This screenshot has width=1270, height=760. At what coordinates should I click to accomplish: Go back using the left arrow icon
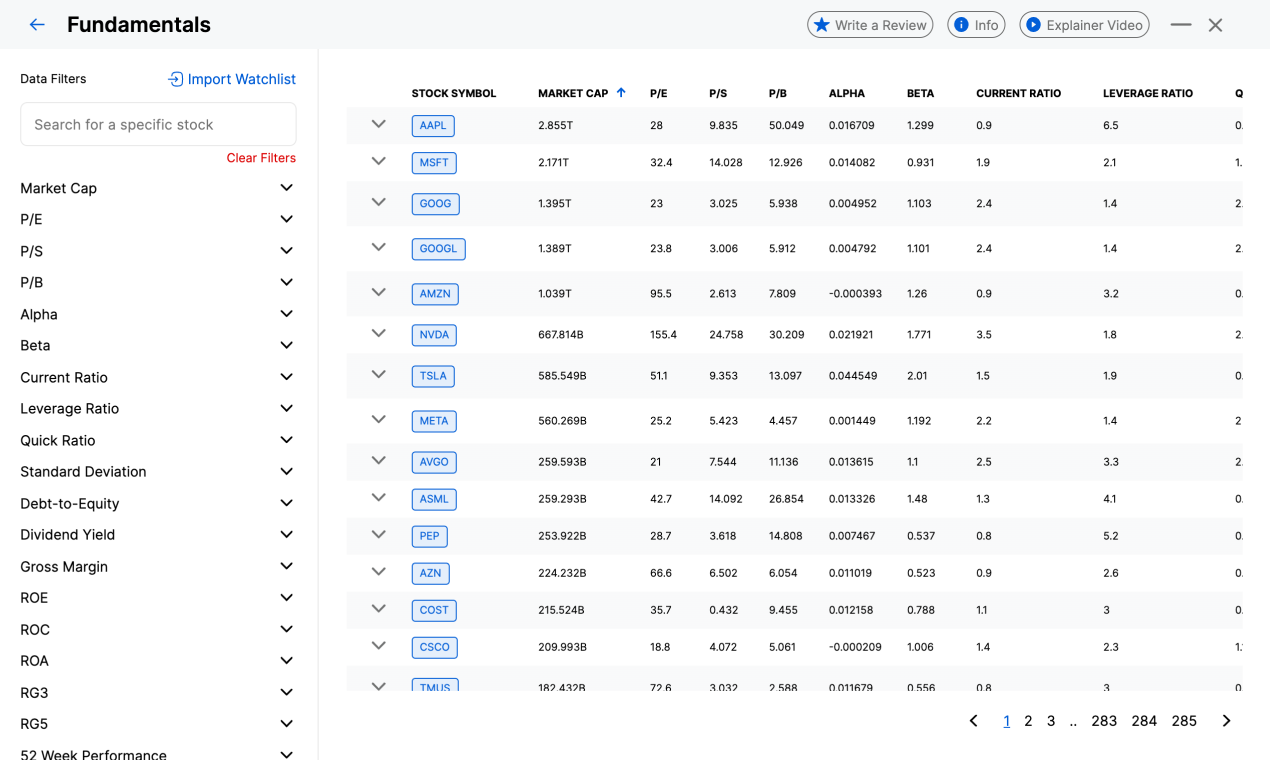37,25
